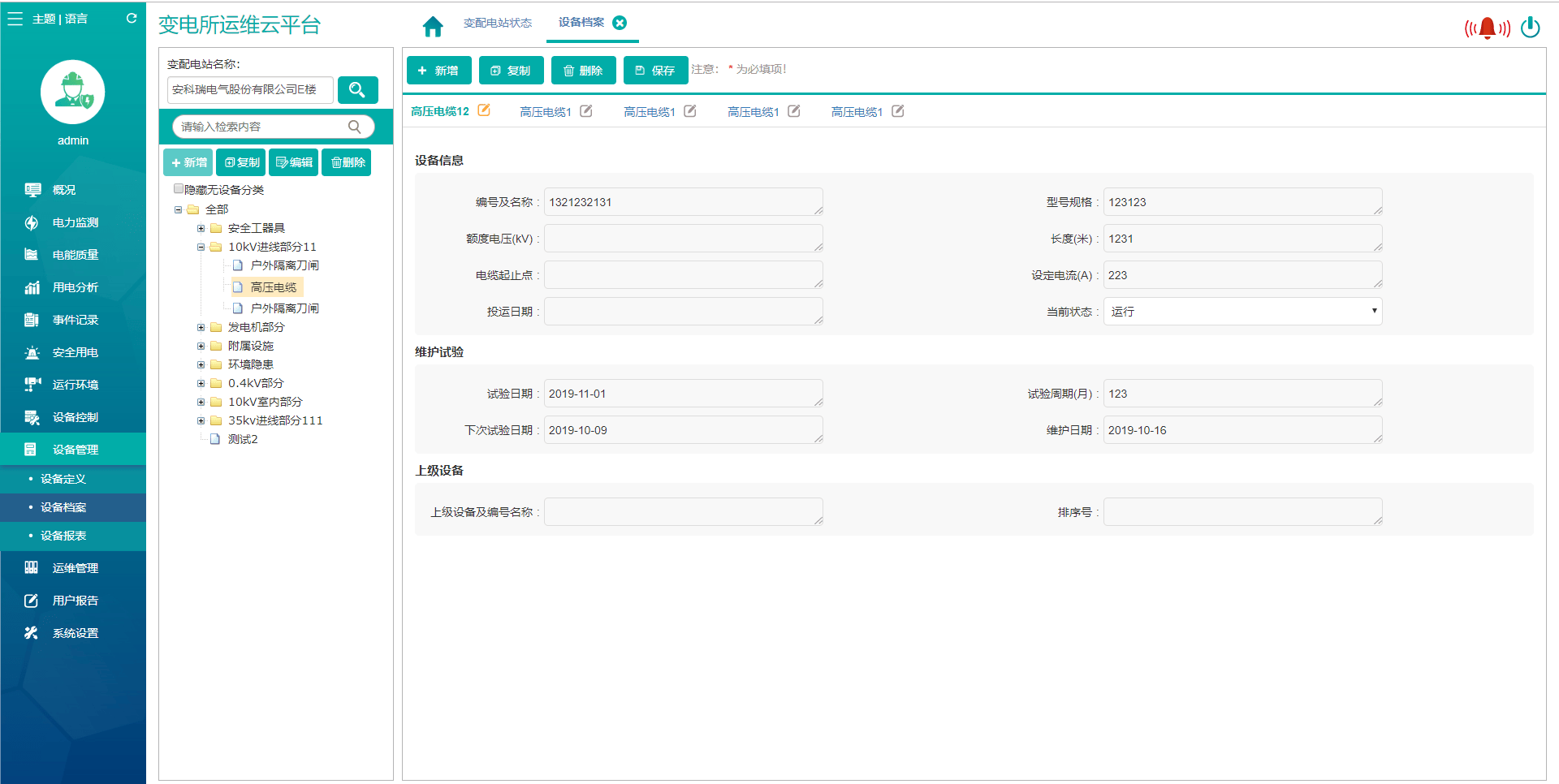Click the admin avatar image
Viewport: 1559px width, 784px height.
(x=73, y=92)
